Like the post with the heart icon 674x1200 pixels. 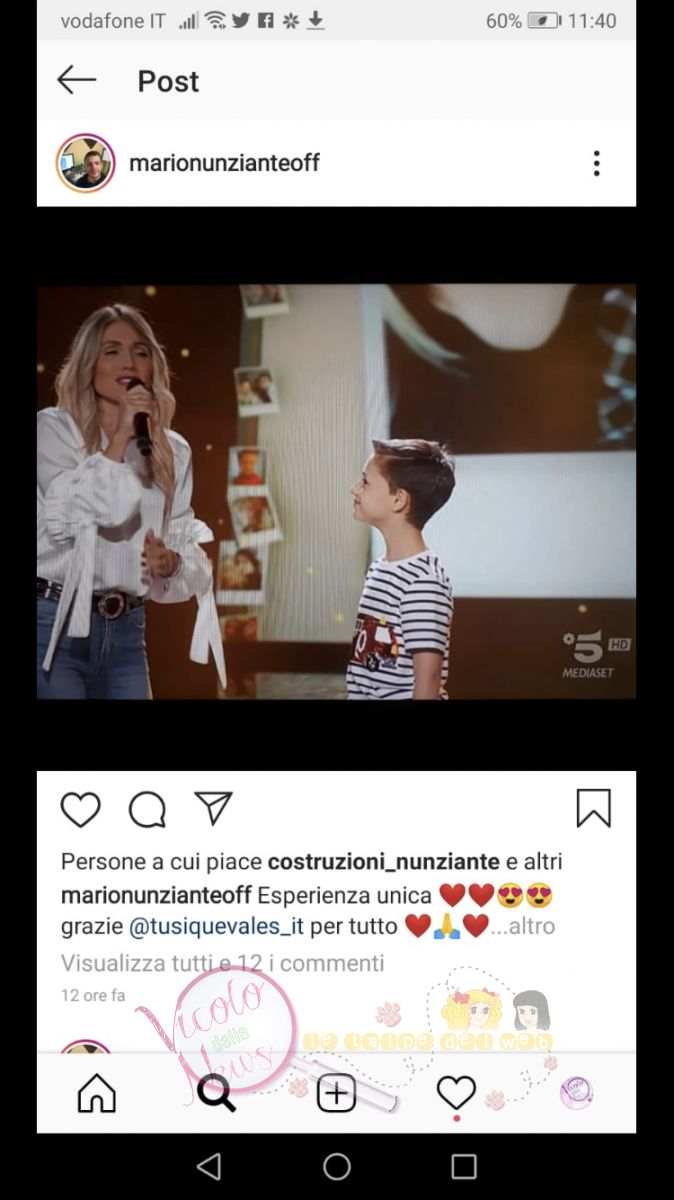81,809
